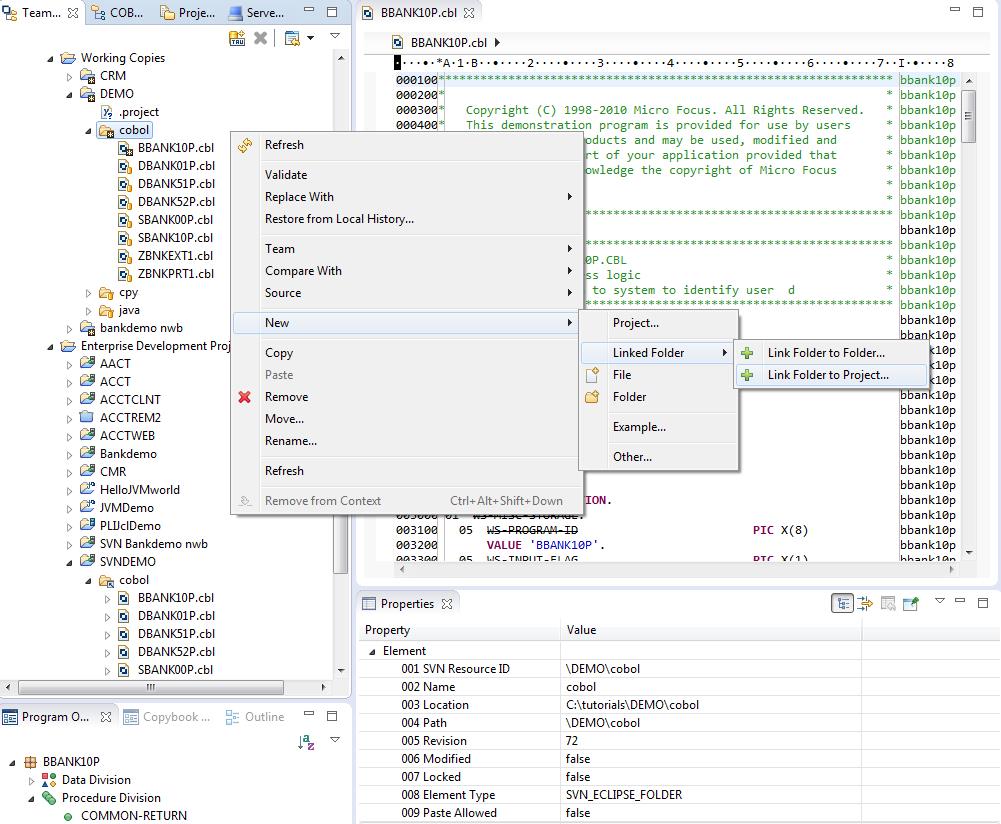This screenshot has height=824, width=1001.
Task: Collapse the Enterprise Development Proj node
Action: coord(50,347)
